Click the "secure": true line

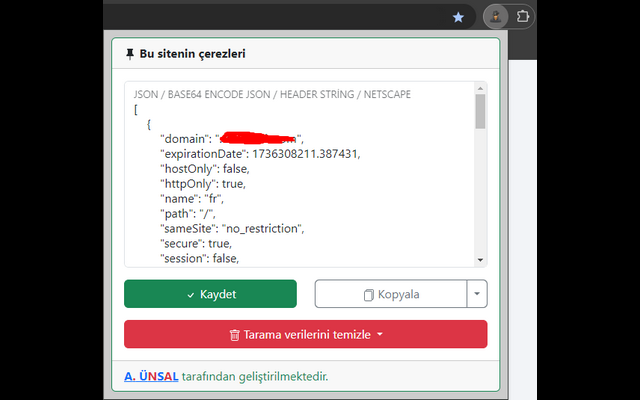tap(196, 243)
